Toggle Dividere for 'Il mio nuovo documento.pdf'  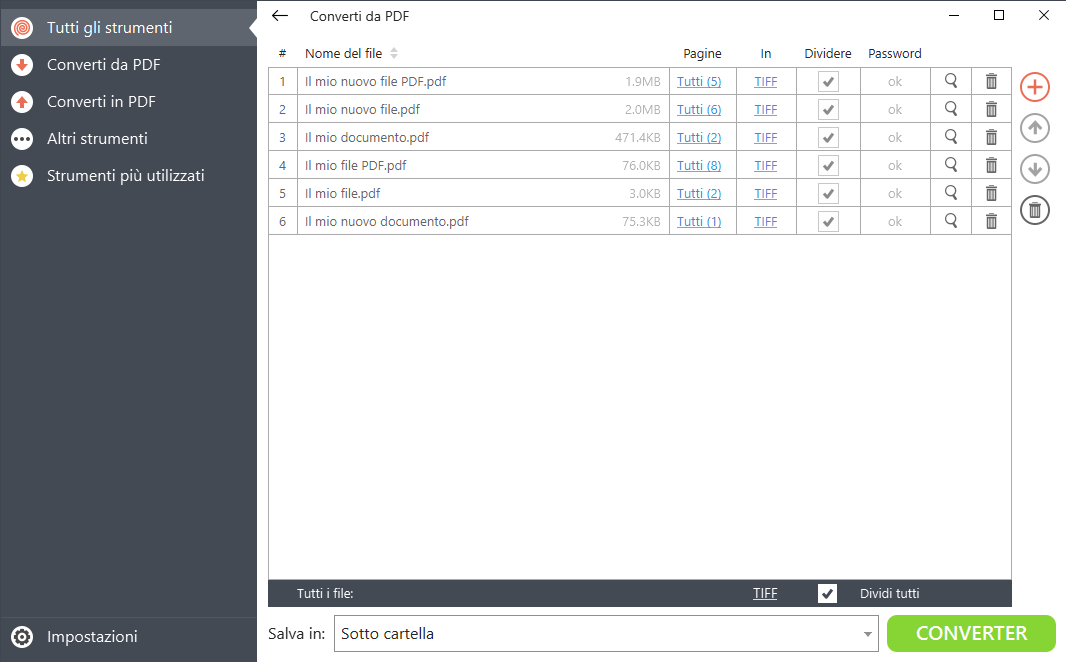coord(828,221)
